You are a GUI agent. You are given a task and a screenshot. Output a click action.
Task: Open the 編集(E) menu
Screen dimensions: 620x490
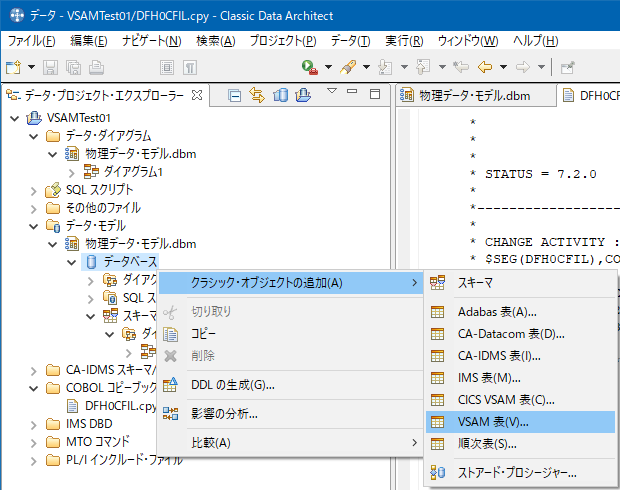click(89, 41)
